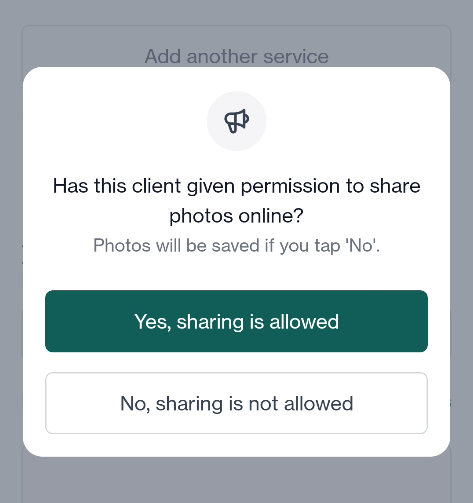
Task: Choose No, sharing is not allowed
Action: click(x=236, y=403)
